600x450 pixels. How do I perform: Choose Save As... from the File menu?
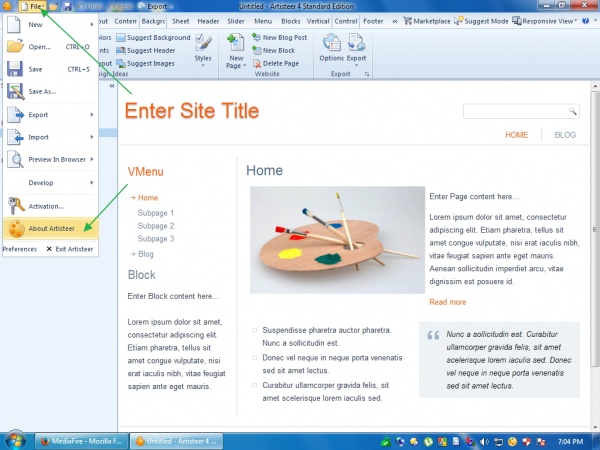click(51, 91)
